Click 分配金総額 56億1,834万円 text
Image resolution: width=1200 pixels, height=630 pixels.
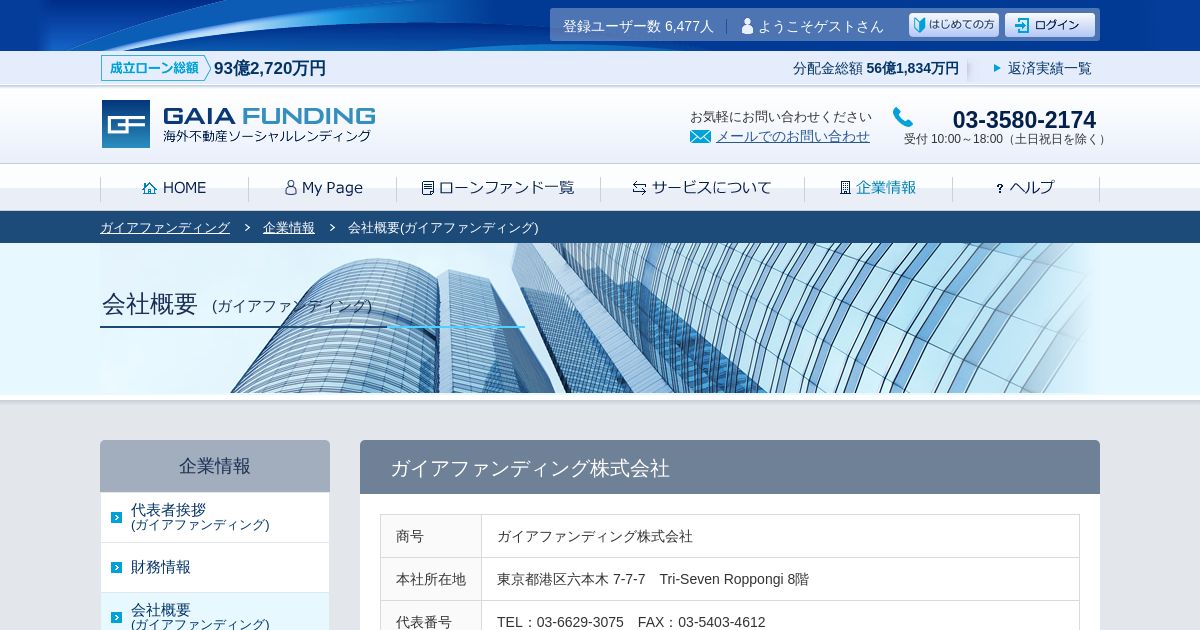pos(876,68)
